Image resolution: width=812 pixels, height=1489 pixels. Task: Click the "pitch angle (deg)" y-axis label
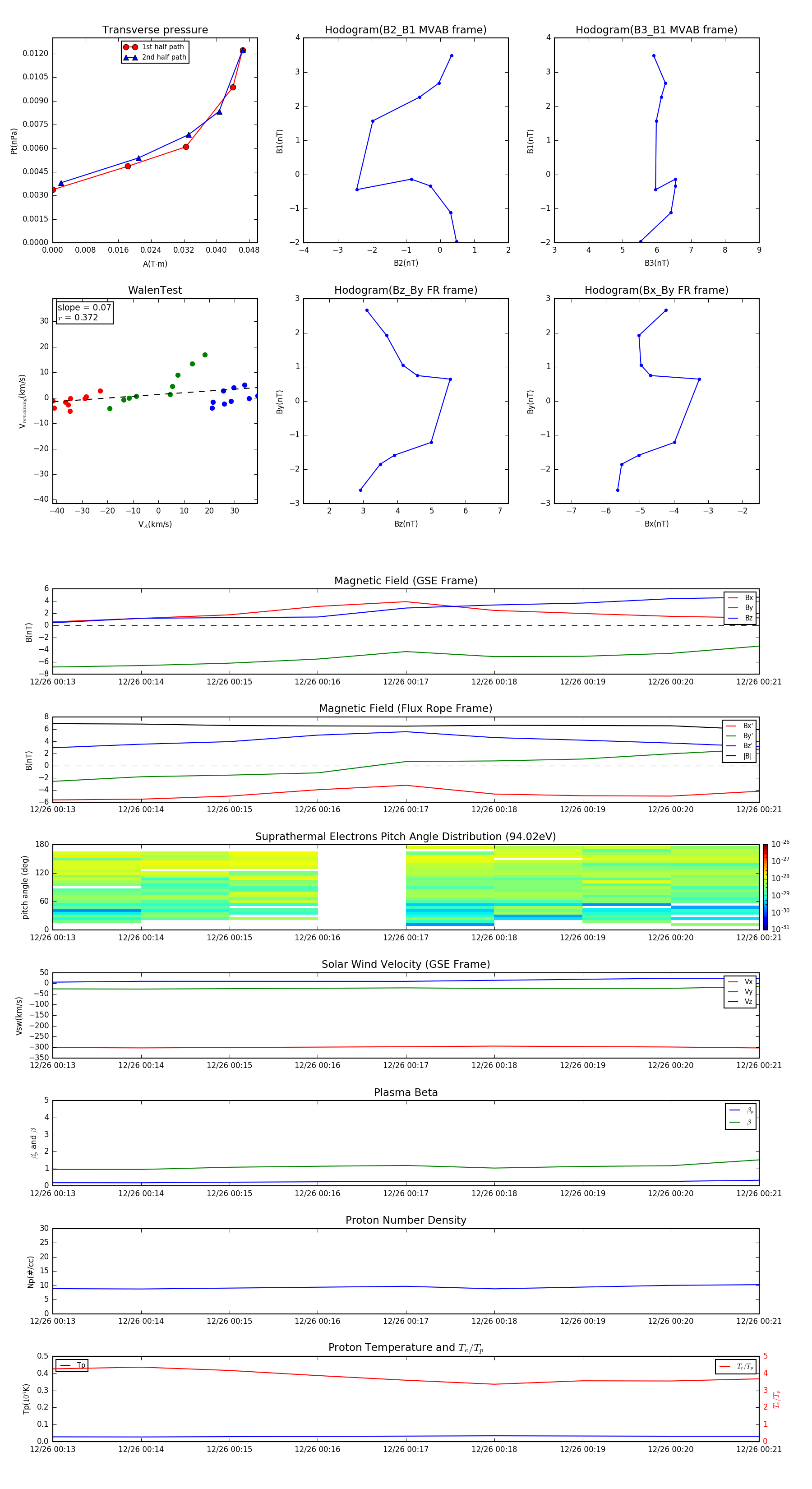[x=25, y=887]
